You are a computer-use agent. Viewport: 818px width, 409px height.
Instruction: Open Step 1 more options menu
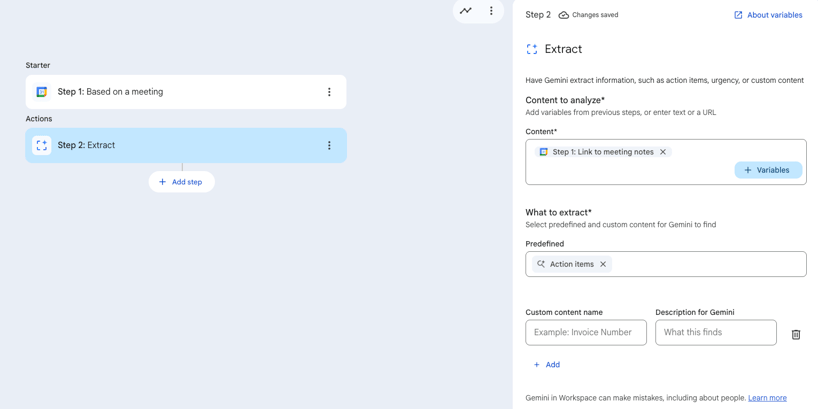(x=329, y=92)
